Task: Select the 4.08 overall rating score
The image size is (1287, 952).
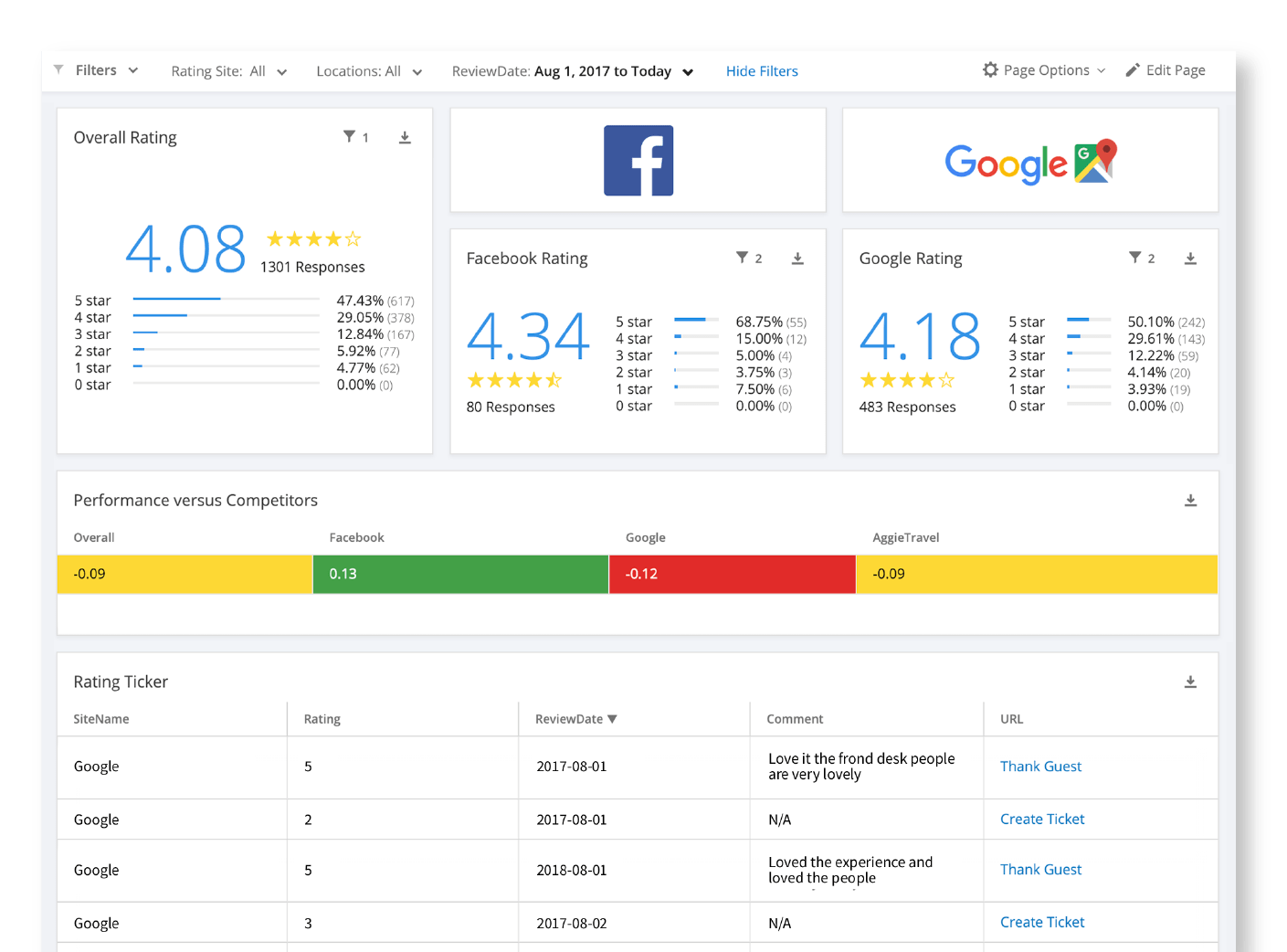Action: (185, 249)
